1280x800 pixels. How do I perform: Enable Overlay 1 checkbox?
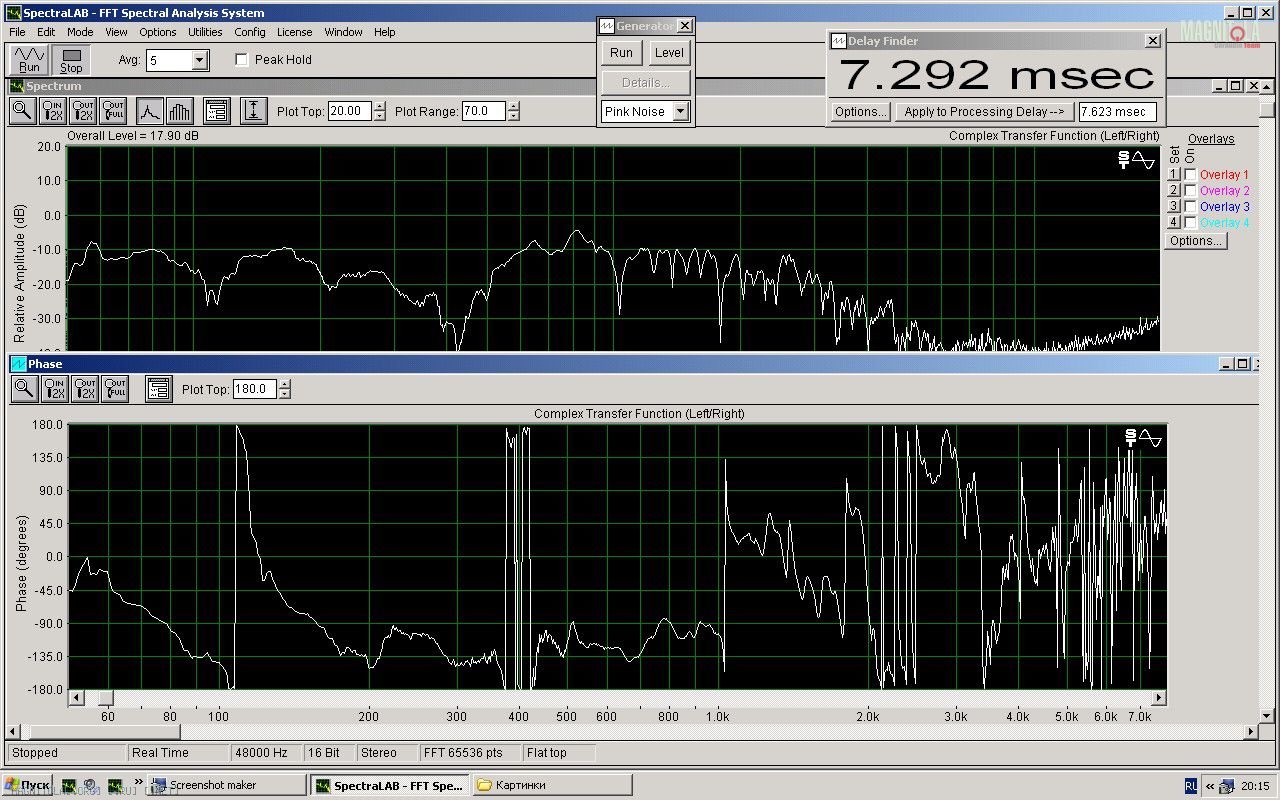tap(1190, 175)
